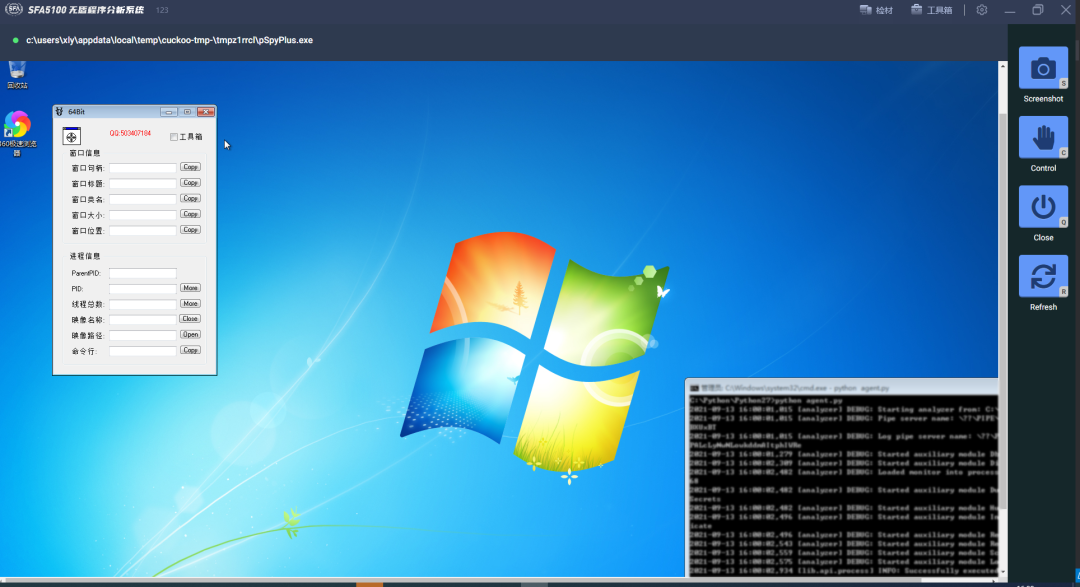Screen dimensions: 1080x587
Task: Enable the 工具箱 checkbox in 64Bit window
Action: [174, 137]
